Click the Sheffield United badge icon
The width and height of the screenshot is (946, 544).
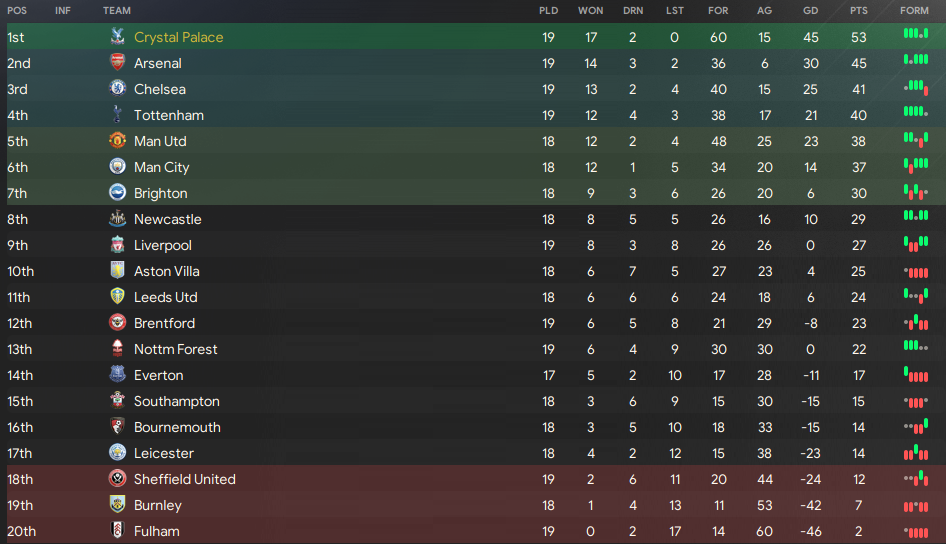(118, 479)
